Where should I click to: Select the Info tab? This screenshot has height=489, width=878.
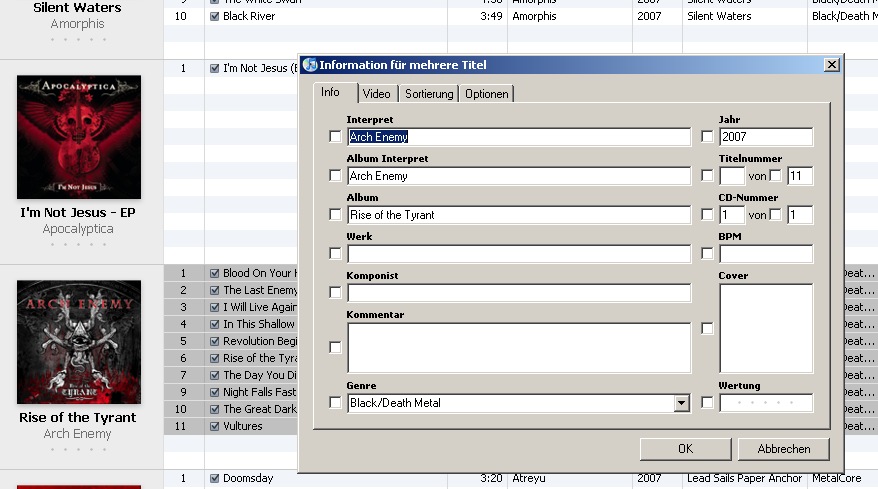point(330,92)
